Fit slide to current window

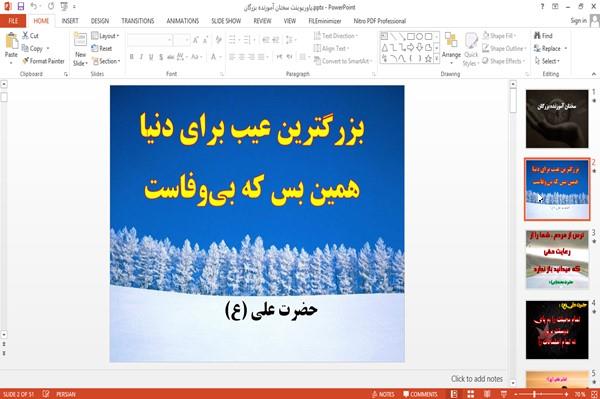pyautogui.click(x=594, y=394)
